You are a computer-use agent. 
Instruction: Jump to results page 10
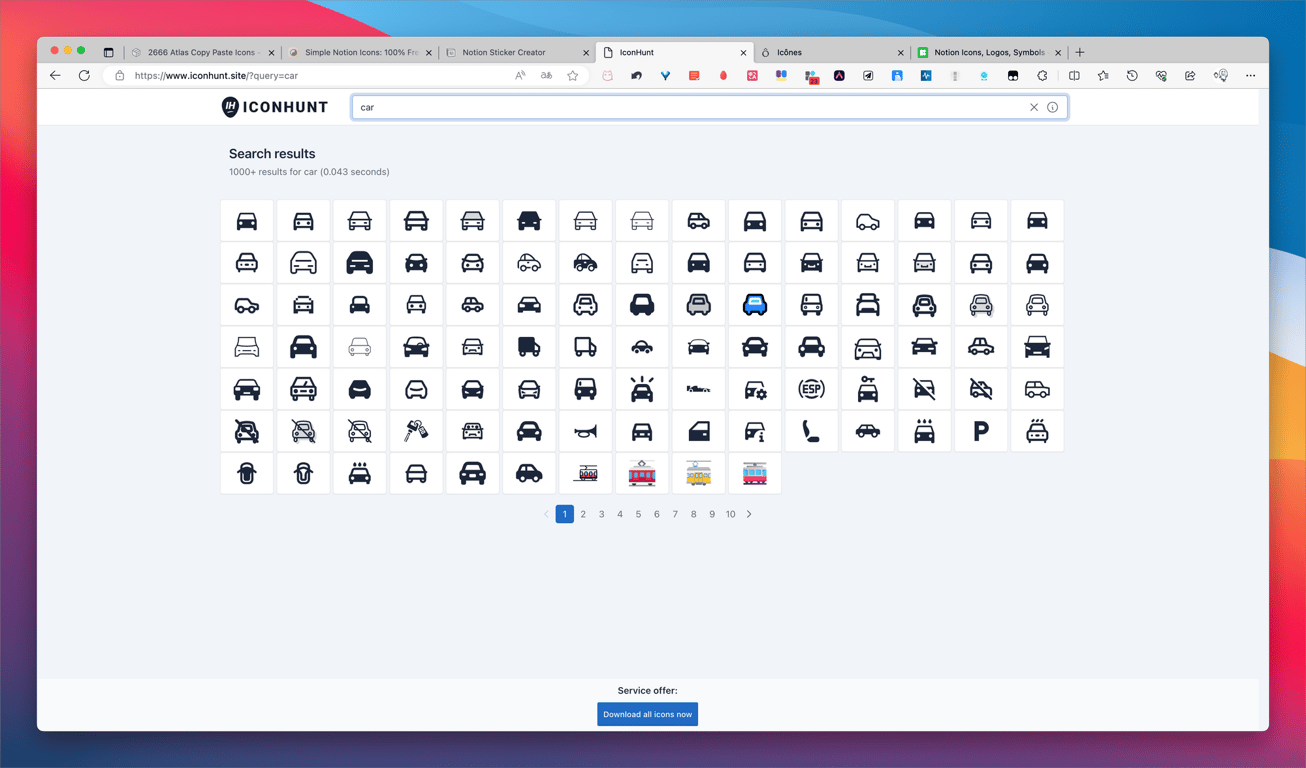pyautogui.click(x=730, y=514)
